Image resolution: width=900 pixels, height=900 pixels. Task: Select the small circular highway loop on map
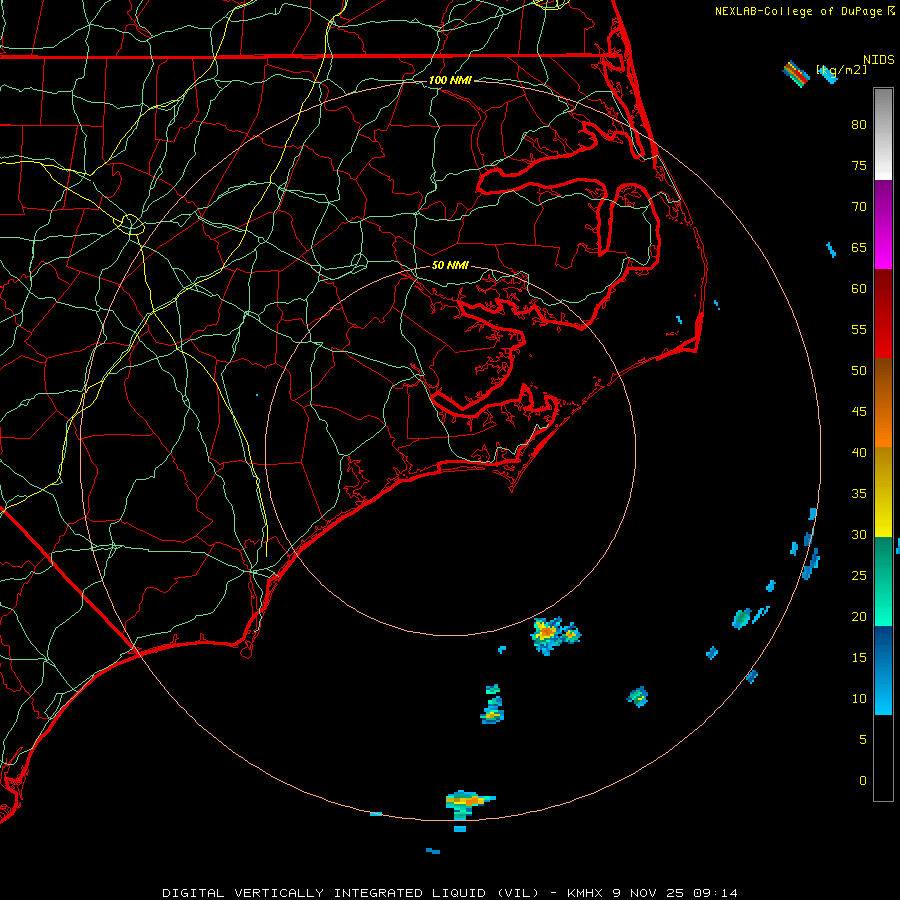click(x=131, y=224)
